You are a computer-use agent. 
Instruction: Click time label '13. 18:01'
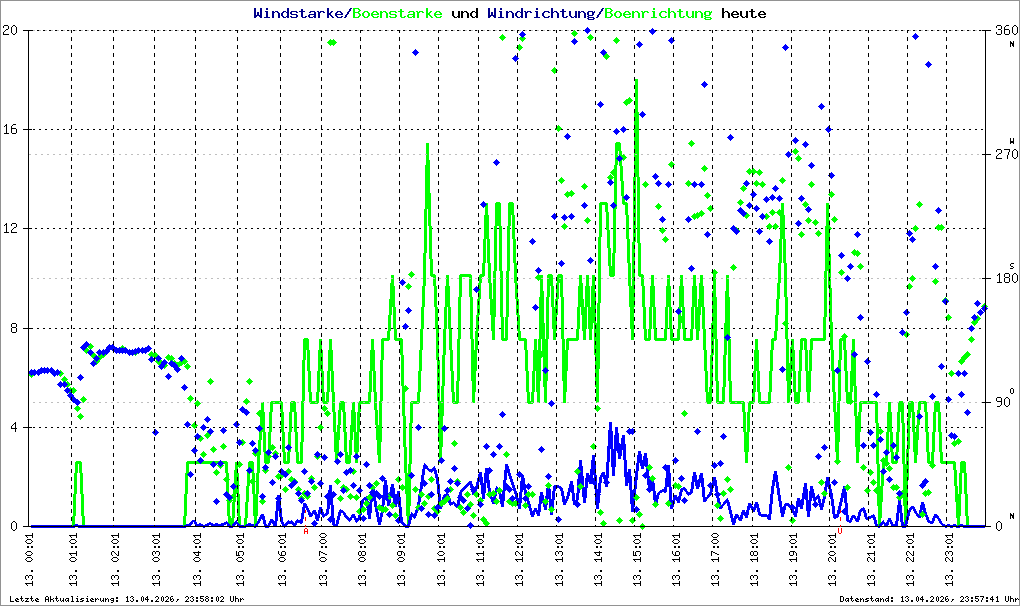754,559
